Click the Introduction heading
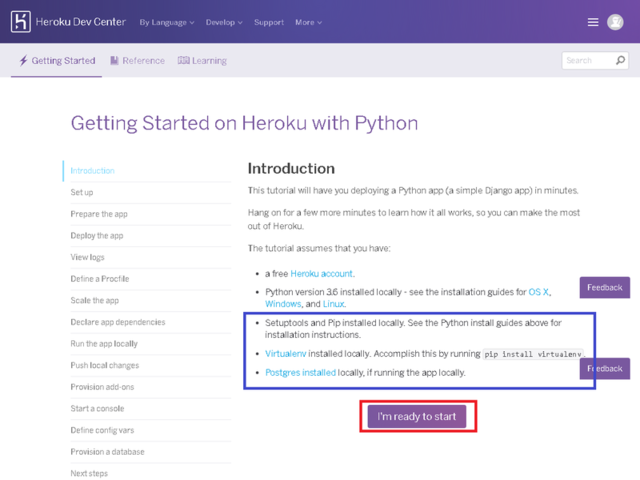The width and height of the screenshot is (640, 480). (x=291, y=169)
